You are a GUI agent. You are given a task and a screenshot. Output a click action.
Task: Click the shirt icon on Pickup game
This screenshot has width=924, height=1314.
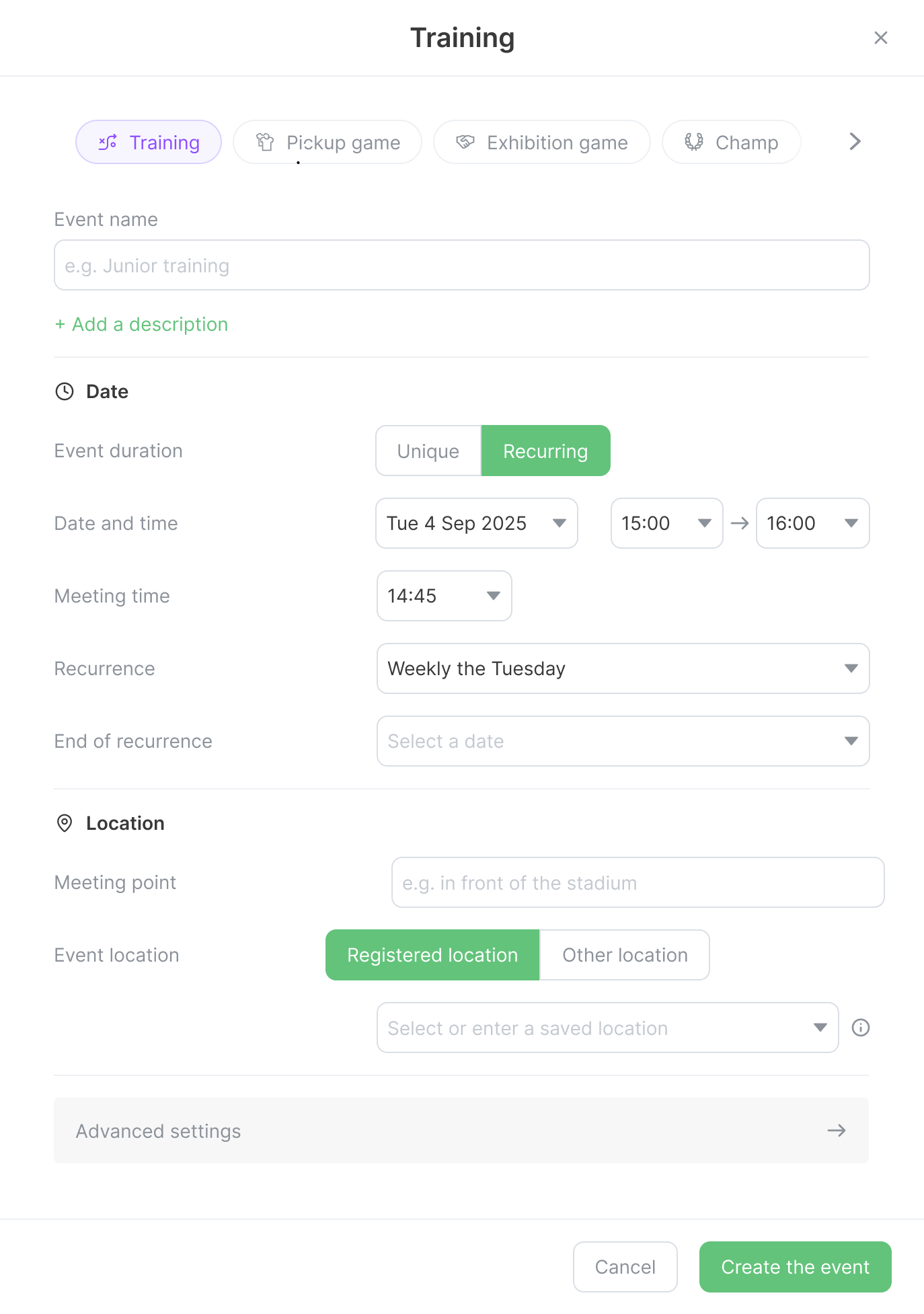point(265,142)
